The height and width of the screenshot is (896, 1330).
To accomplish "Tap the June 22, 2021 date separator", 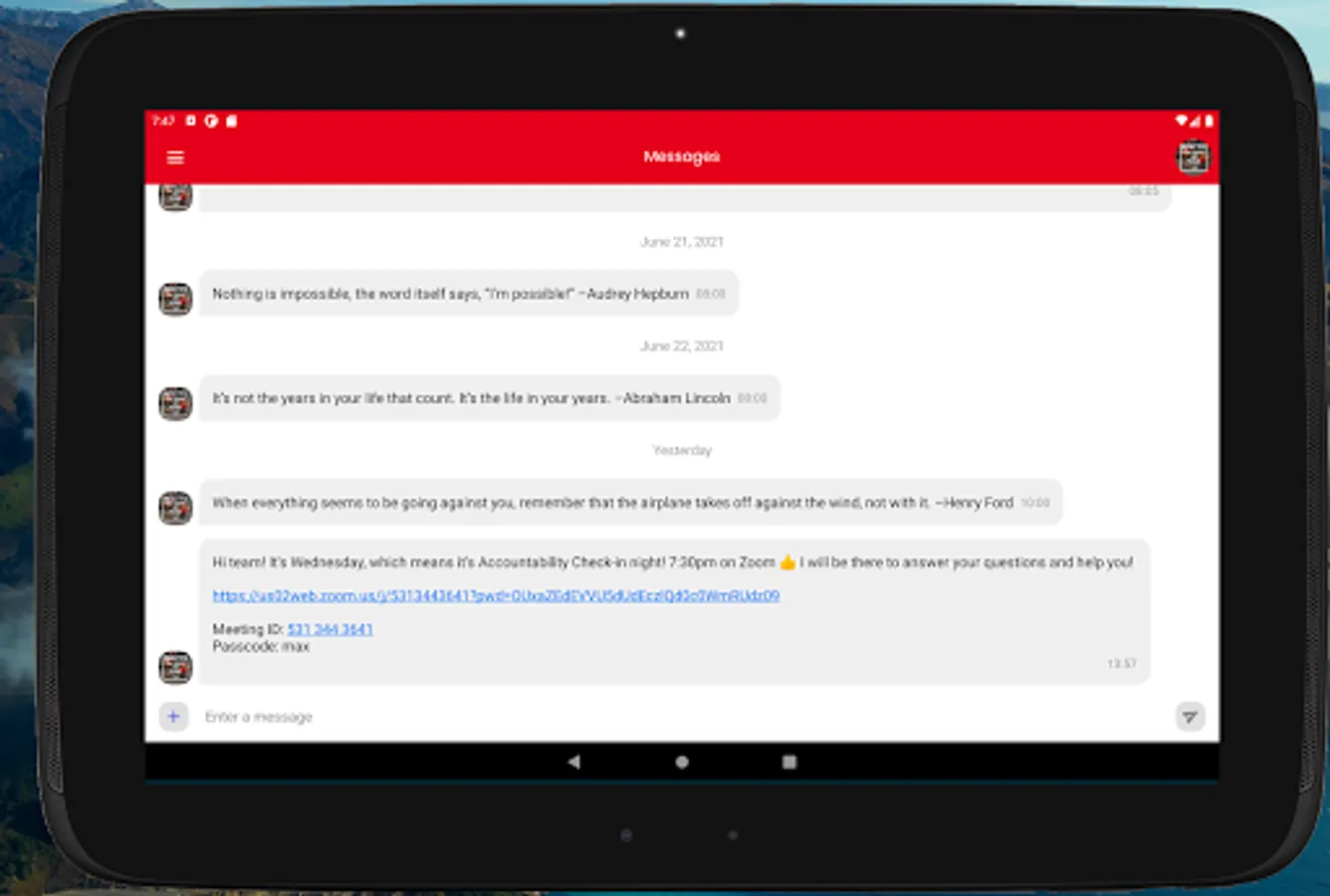I will click(x=682, y=346).
